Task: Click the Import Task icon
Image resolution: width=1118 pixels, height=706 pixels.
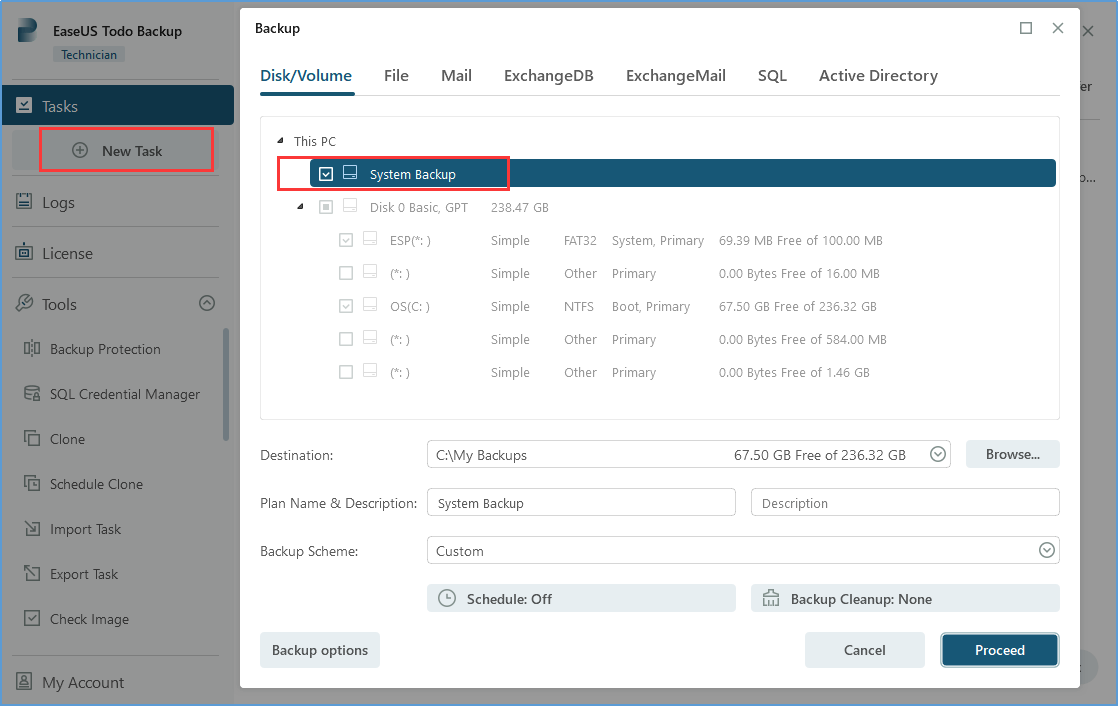Action: [32, 529]
